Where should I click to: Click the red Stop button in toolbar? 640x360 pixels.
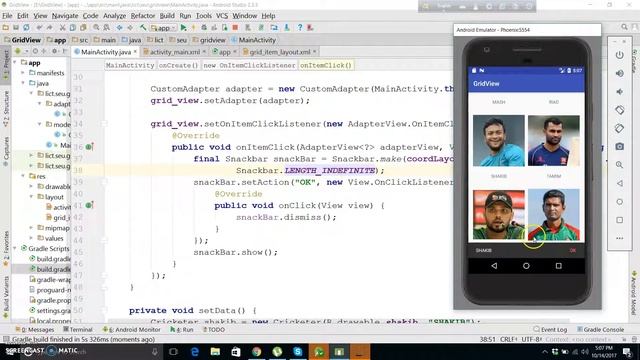click(x=235, y=28)
